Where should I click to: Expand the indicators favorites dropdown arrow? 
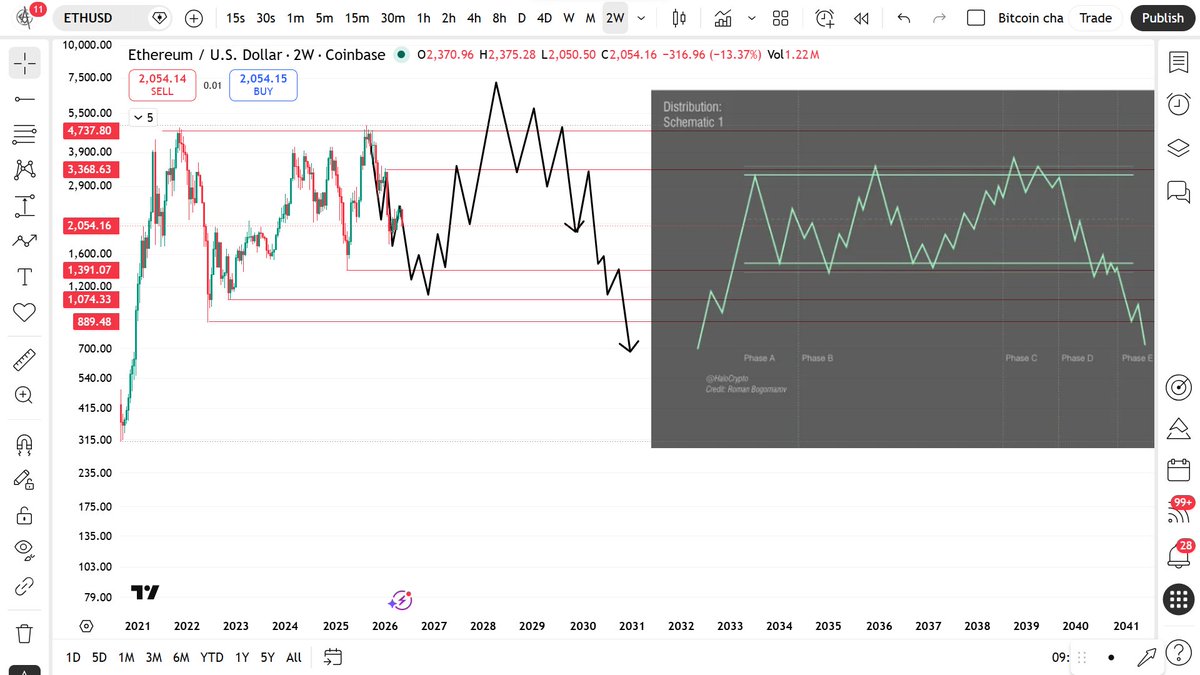(x=752, y=18)
